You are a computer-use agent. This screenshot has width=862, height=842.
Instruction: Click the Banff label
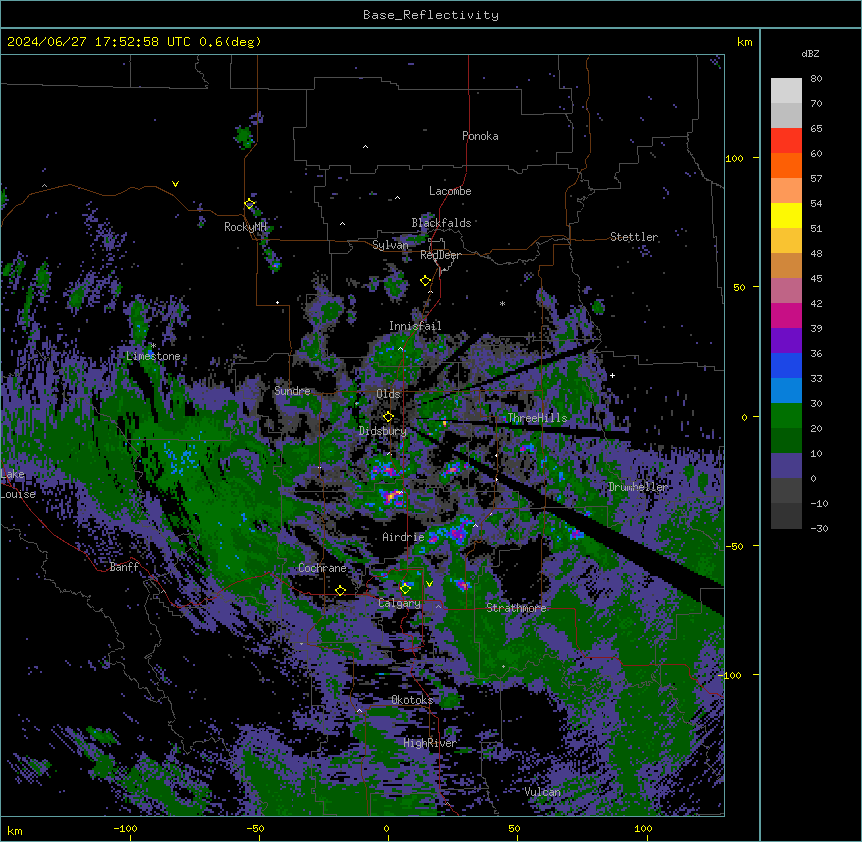point(124,567)
